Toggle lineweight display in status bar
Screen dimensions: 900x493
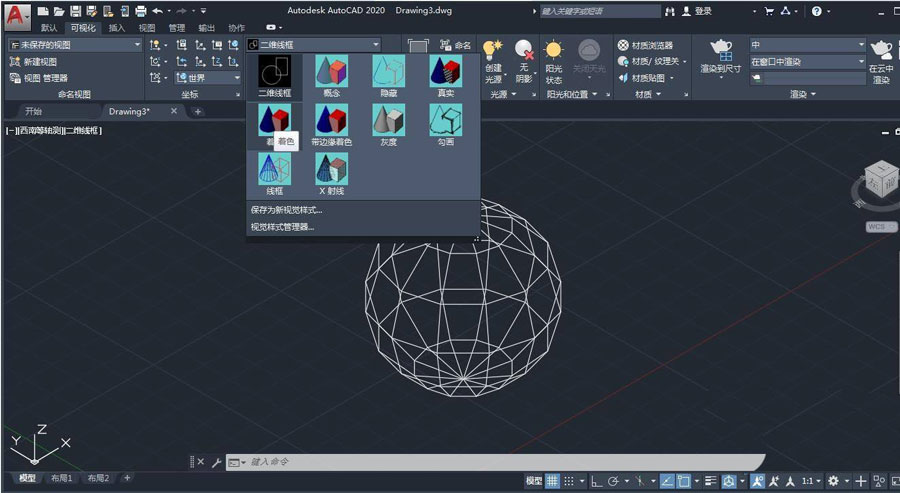pyautogui.click(x=711, y=481)
